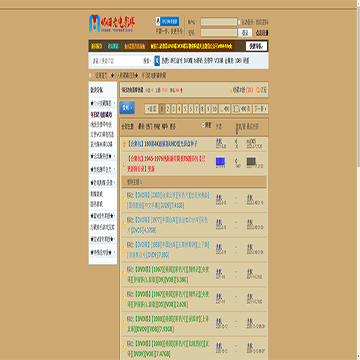Open the search type dropdown
Image resolution: width=360 pixels, height=360 pixels.
click(x=147, y=61)
